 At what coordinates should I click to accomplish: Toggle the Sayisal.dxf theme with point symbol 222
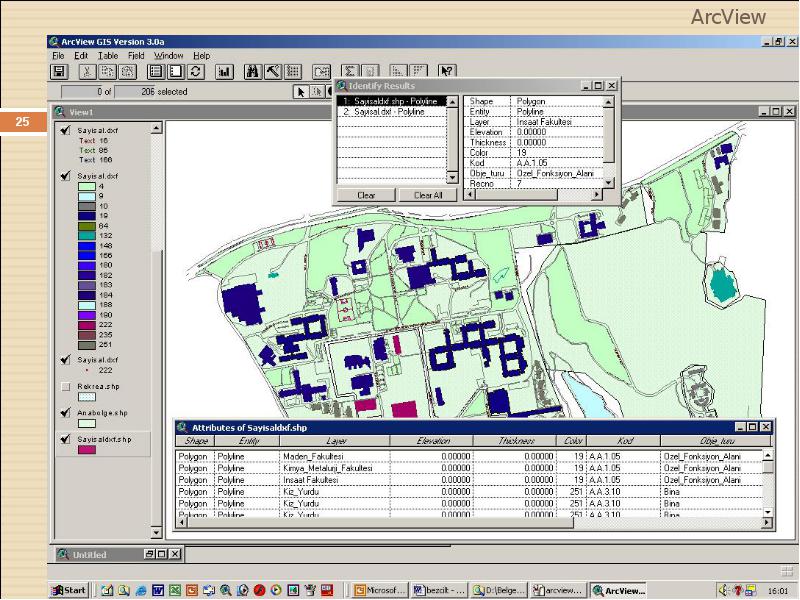tap(65, 359)
